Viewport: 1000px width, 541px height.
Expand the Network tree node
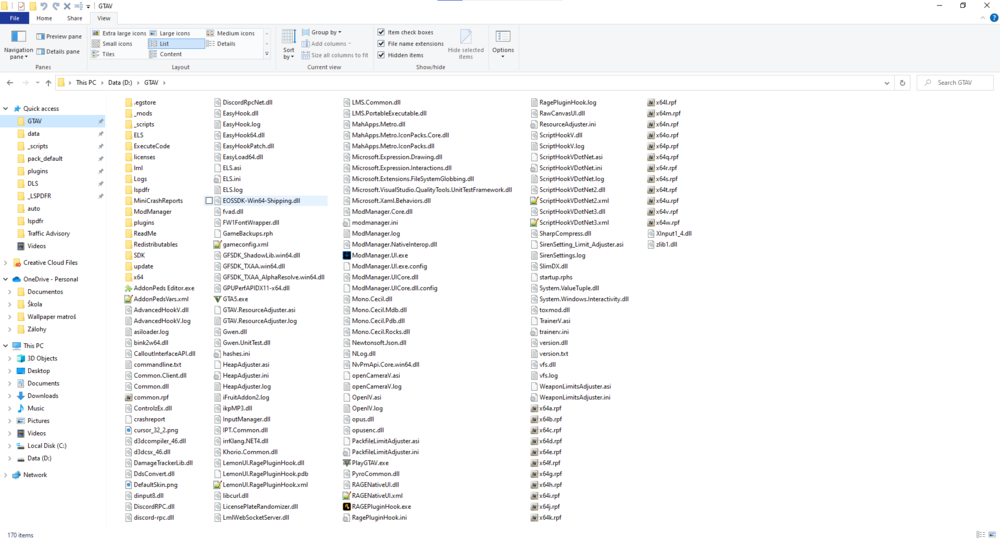coord(6,475)
